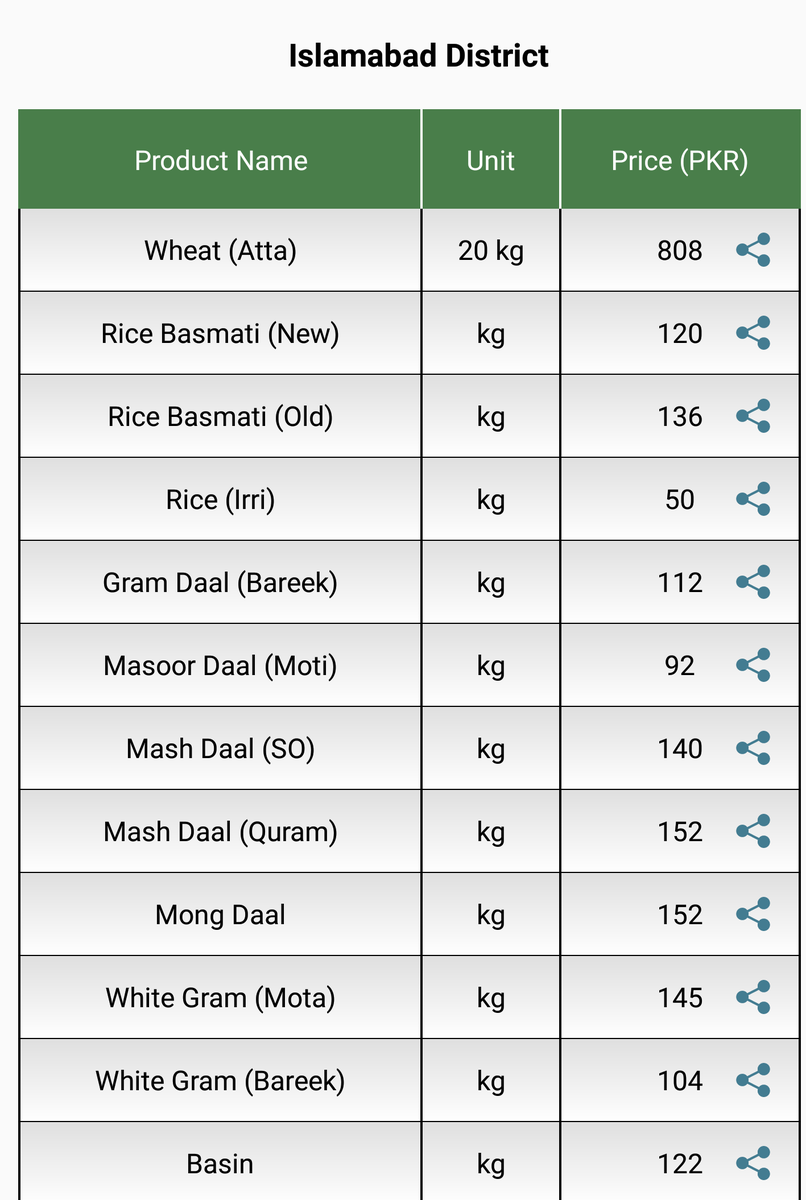
Task: Share Mash Daal (Quram) price
Action: [x=753, y=831]
